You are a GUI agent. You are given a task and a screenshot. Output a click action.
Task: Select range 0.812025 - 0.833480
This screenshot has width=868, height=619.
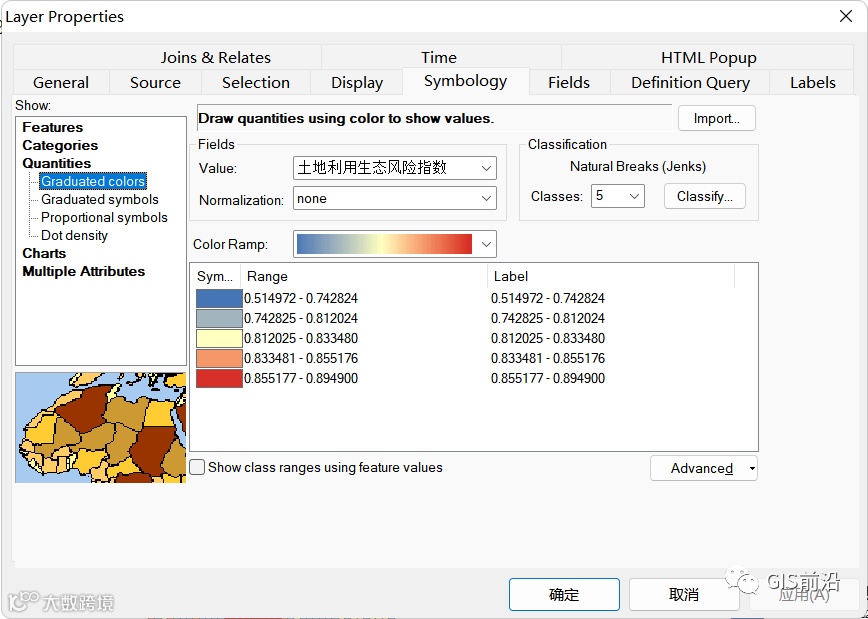301,338
